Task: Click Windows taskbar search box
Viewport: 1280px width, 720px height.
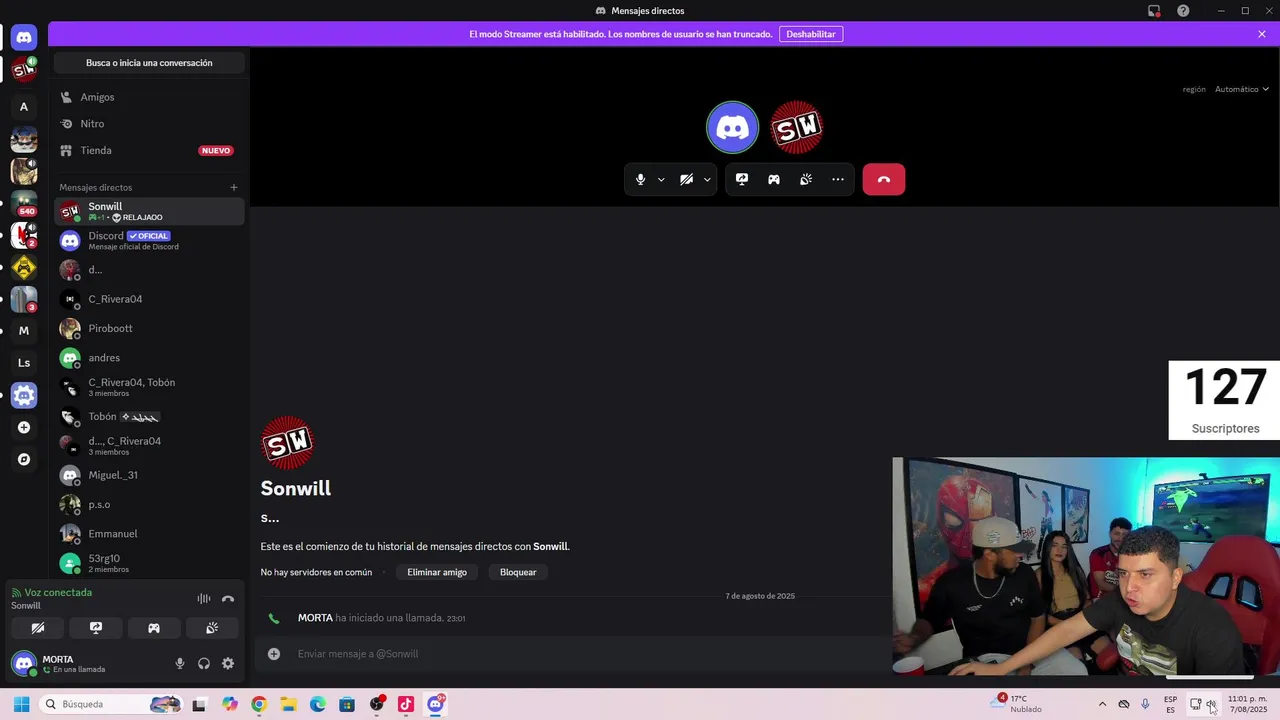Action: click(x=112, y=704)
